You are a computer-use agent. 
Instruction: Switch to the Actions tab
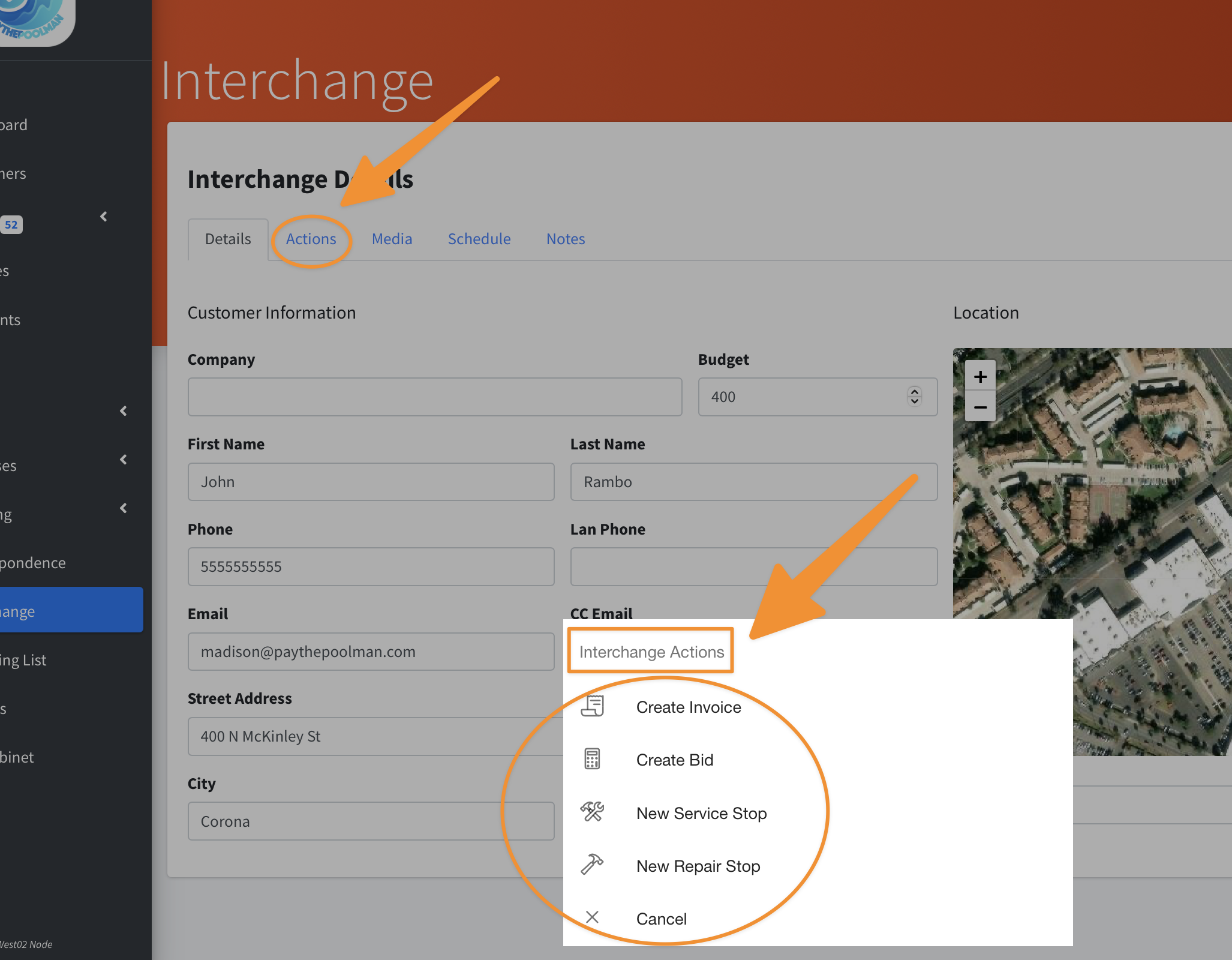[311, 239]
